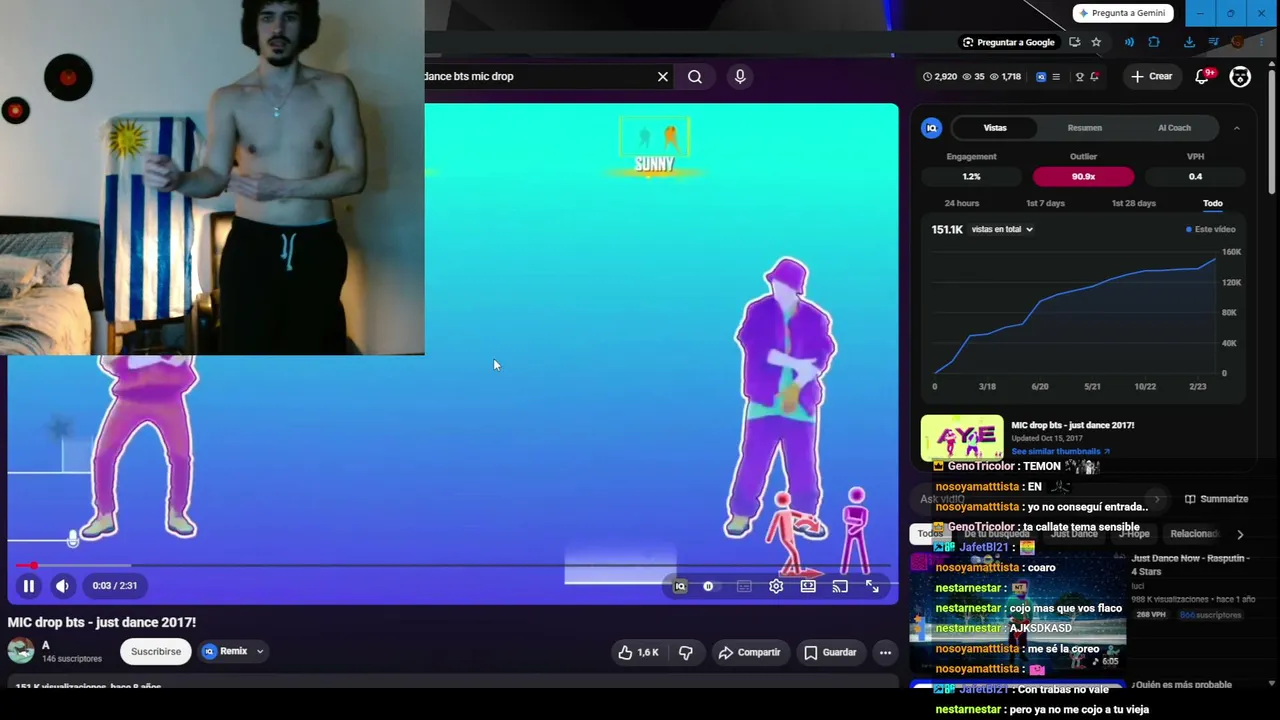This screenshot has width=1280, height=720.
Task: Click the video title 'MIC drop bts - just dance 2017!'
Action: point(102,622)
